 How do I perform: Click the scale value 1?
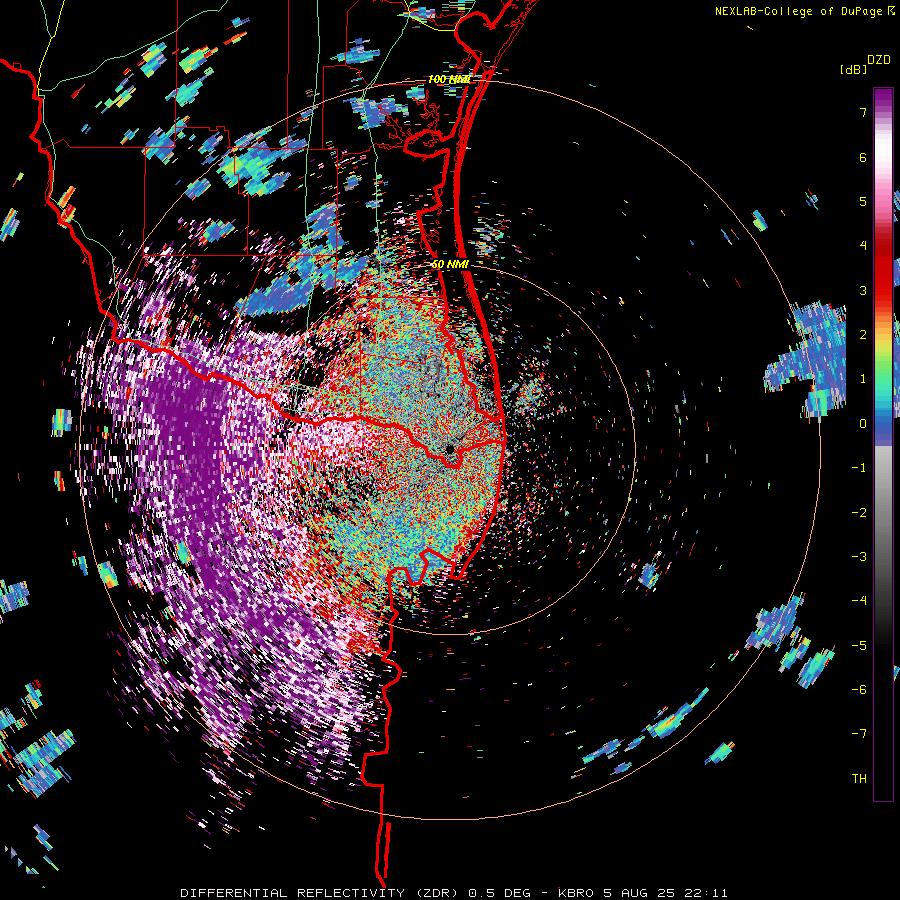[863, 379]
